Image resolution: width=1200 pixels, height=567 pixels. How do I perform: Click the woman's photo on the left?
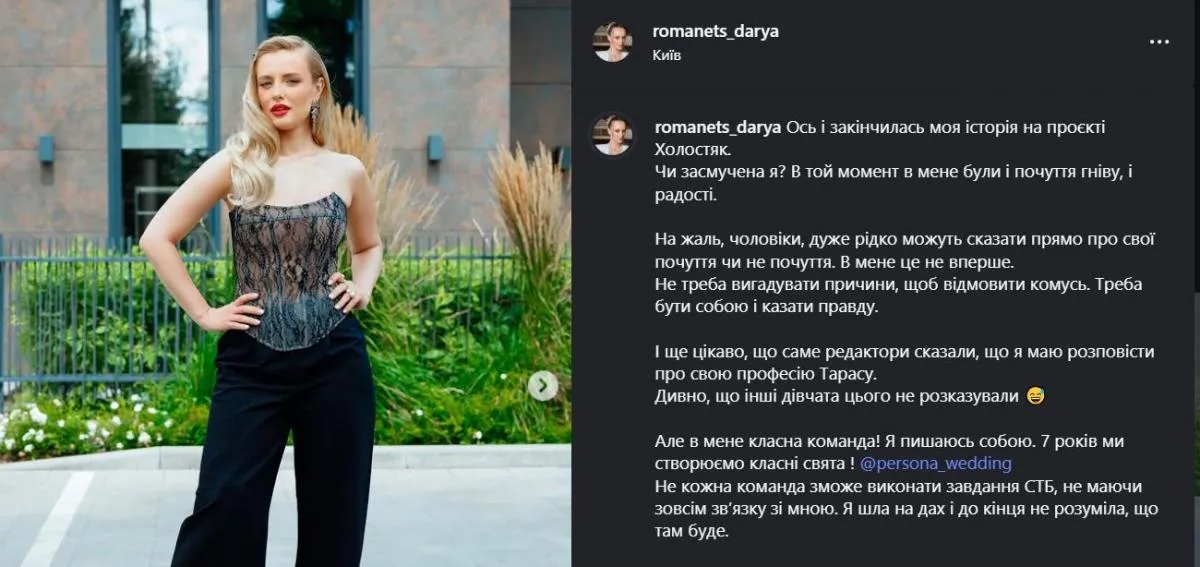pos(286,283)
